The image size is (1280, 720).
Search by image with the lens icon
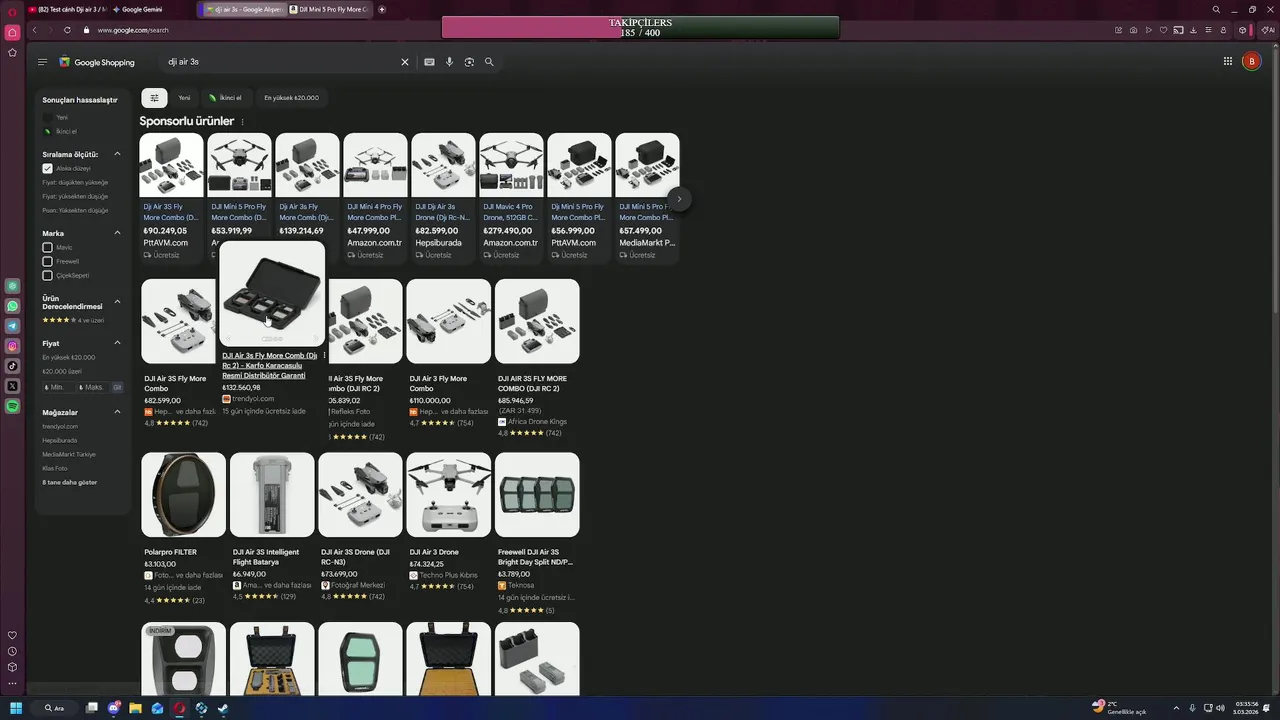(469, 62)
